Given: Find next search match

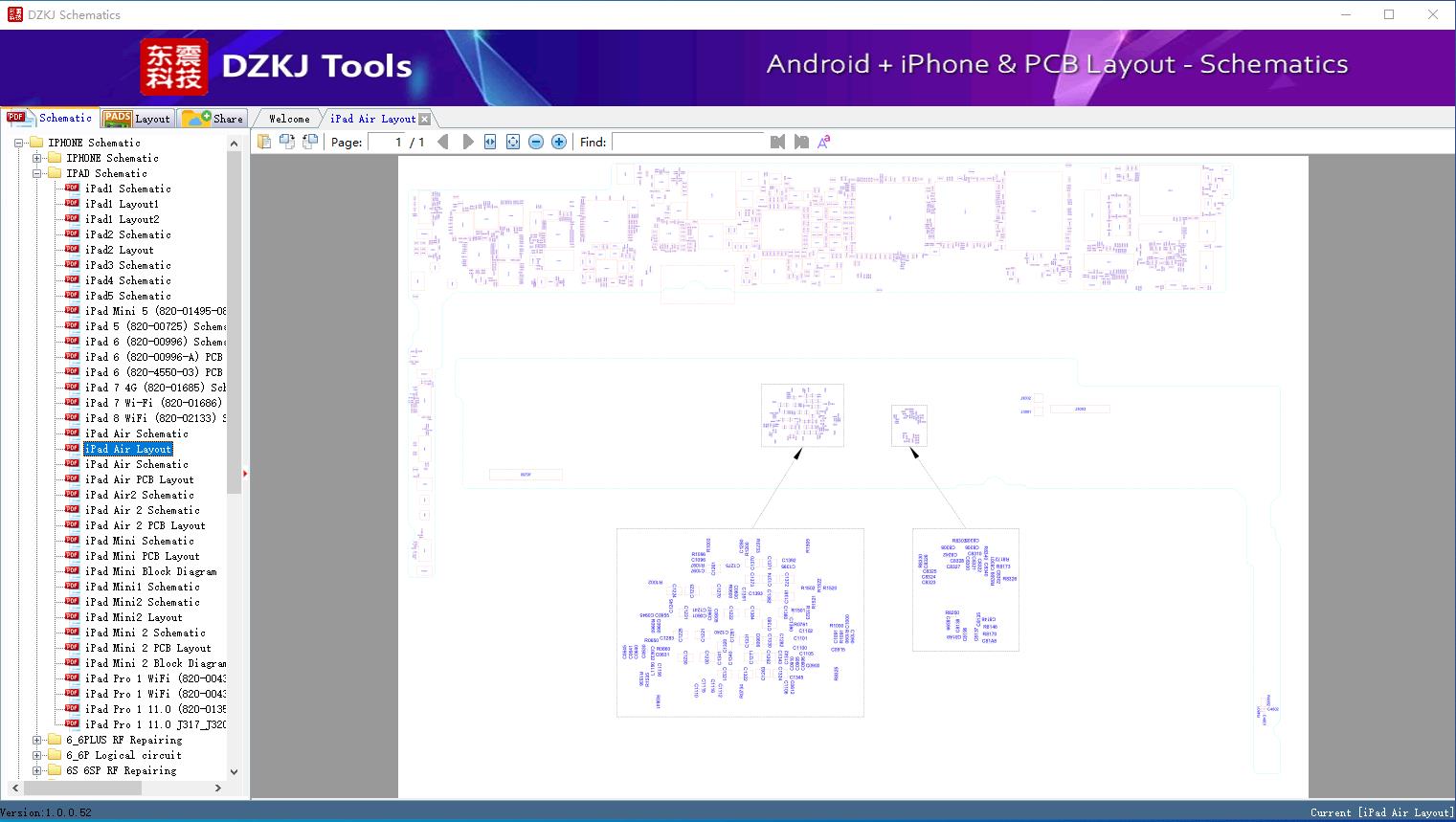Looking at the screenshot, I should point(801,142).
